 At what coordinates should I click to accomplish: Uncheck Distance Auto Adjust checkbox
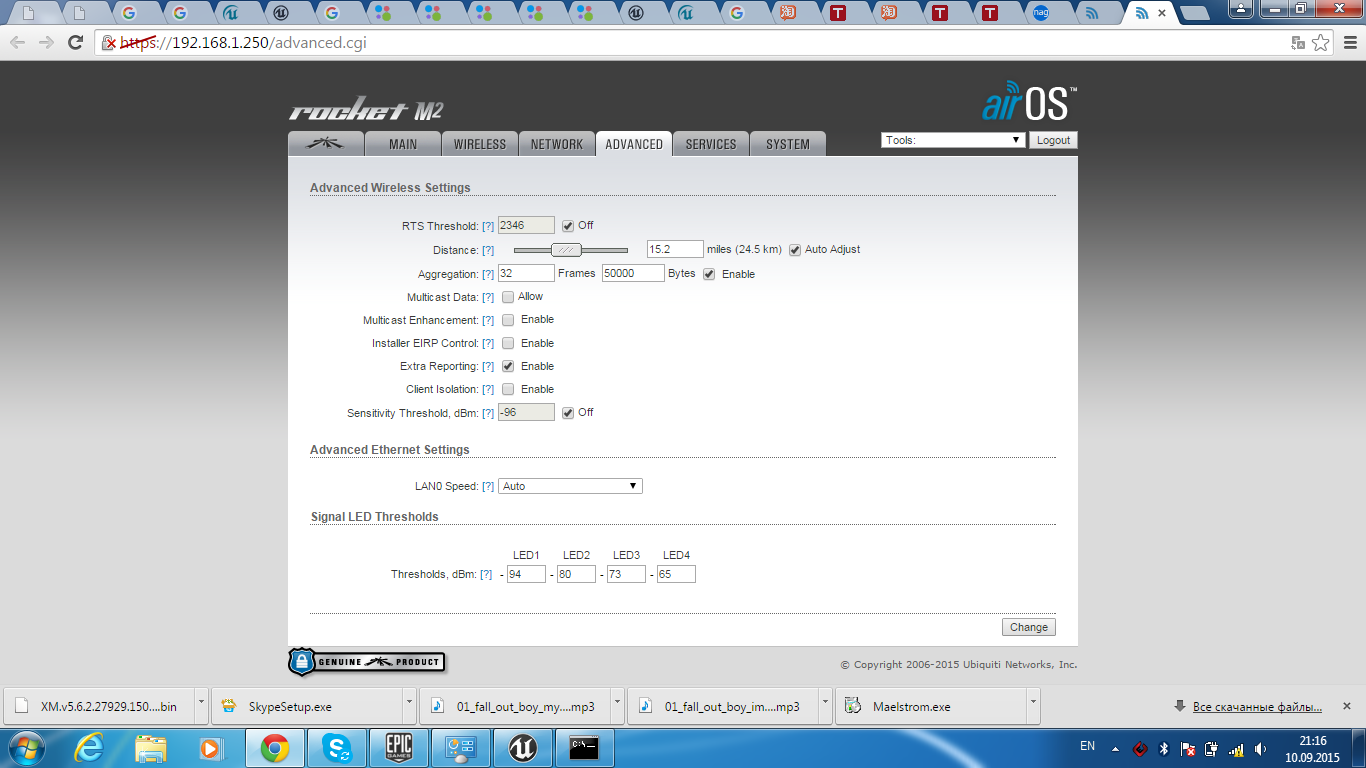point(795,250)
